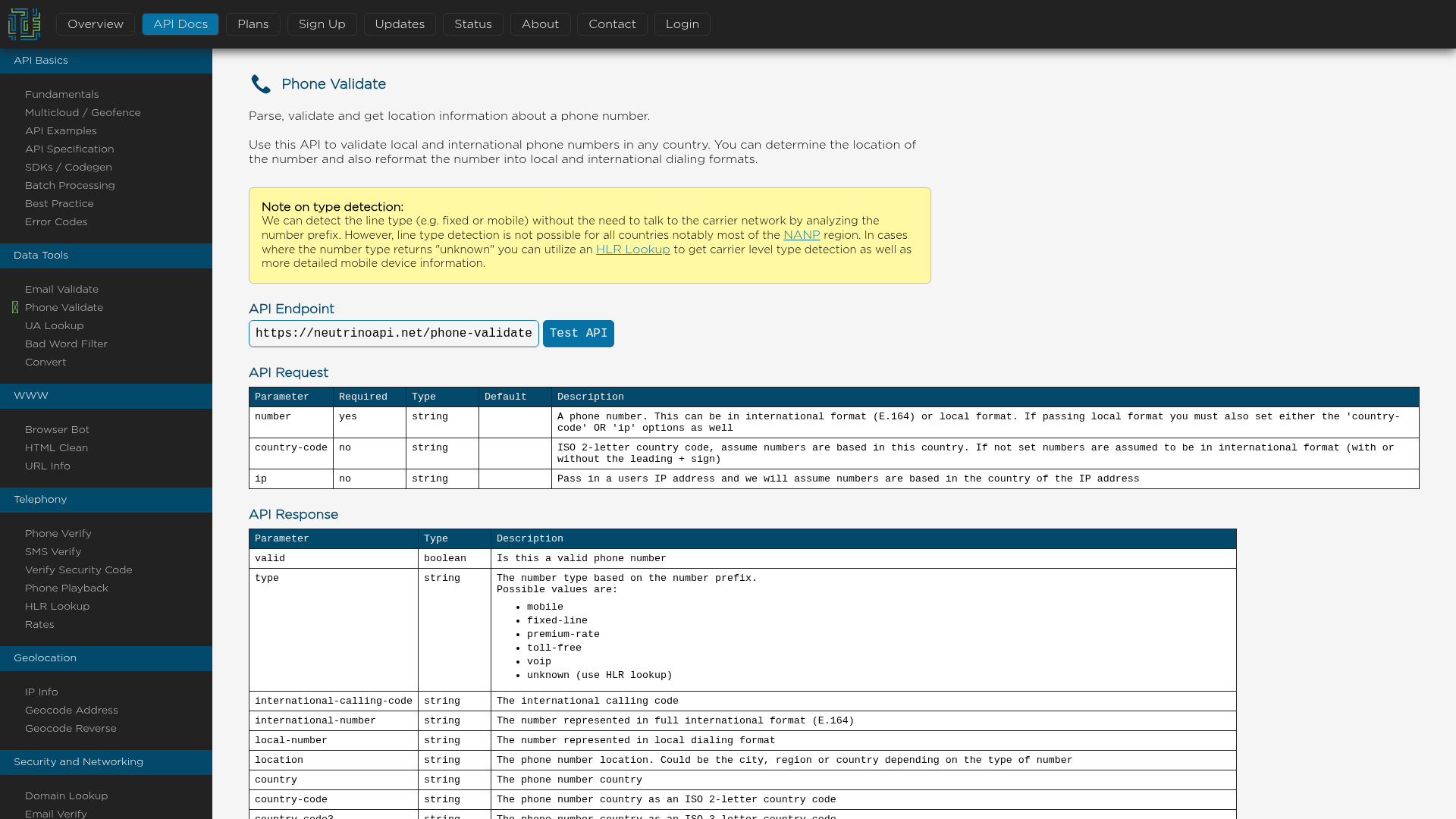Open the Sign Up page
The height and width of the screenshot is (819, 1456).
pos(322,24)
